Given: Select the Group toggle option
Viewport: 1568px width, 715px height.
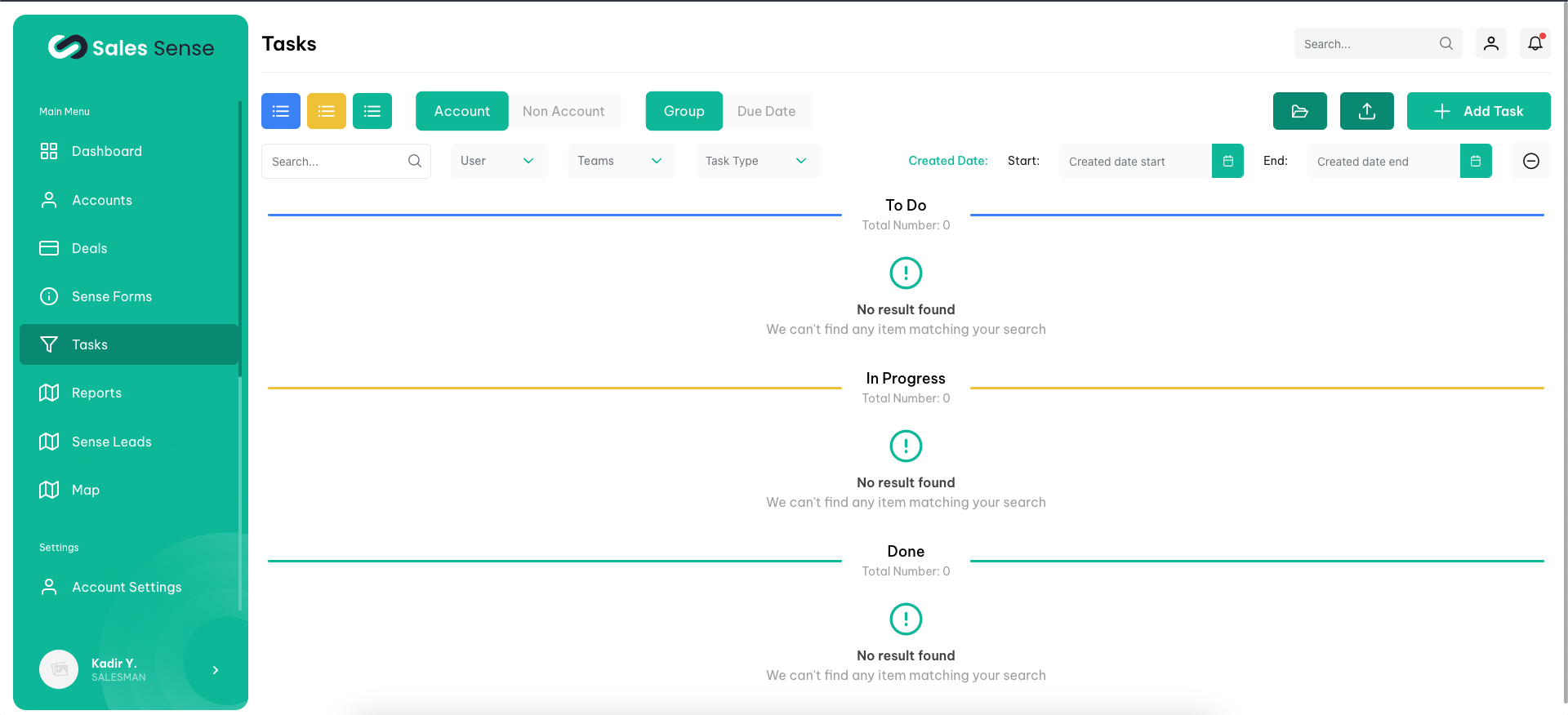Looking at the screenshot, I should point(684,111).
